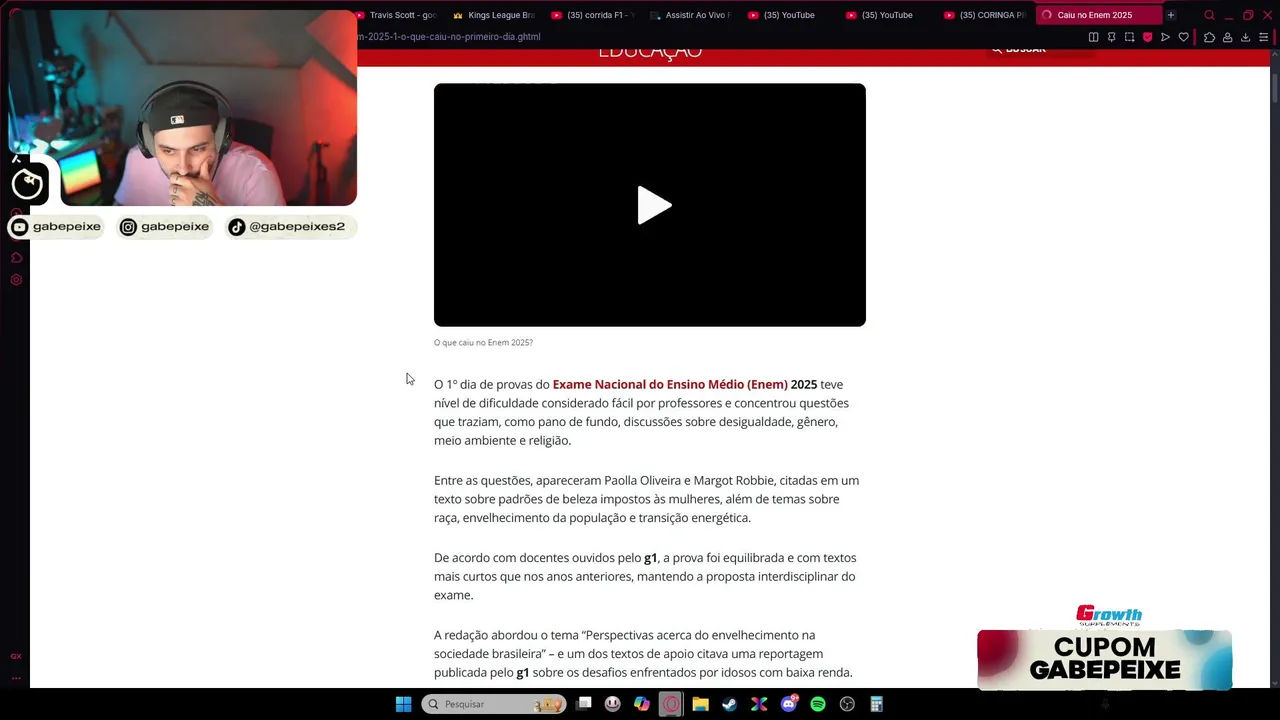This screenshot has width=1280, height=720.
Task: Open the Exame Nacional do Ensino Médio link
Action: [x=670, y=384]
